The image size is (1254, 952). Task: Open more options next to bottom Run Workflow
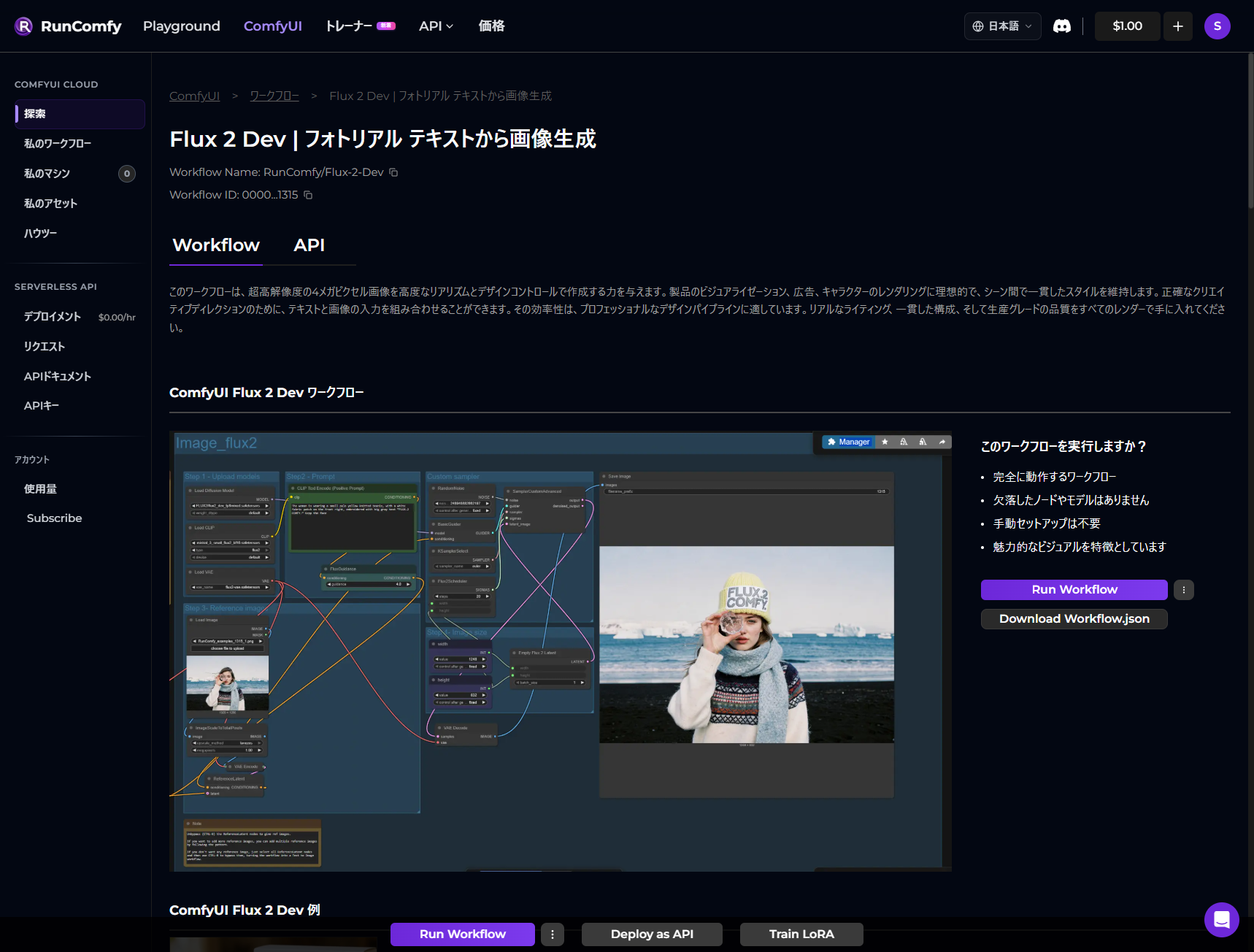click(552, 934)
